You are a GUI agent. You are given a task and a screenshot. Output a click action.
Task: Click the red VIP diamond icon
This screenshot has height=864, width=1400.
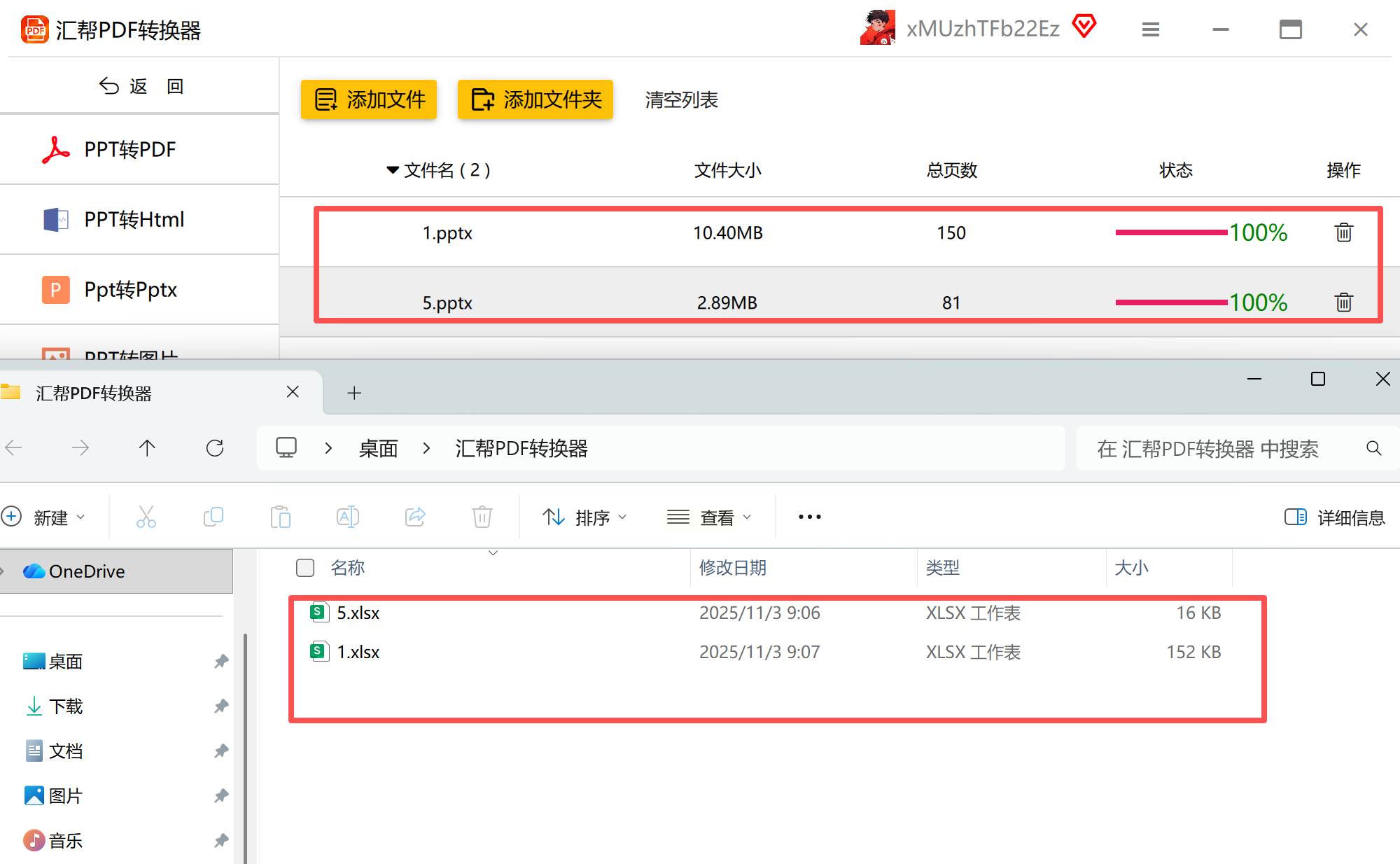tap(1084, 27)
